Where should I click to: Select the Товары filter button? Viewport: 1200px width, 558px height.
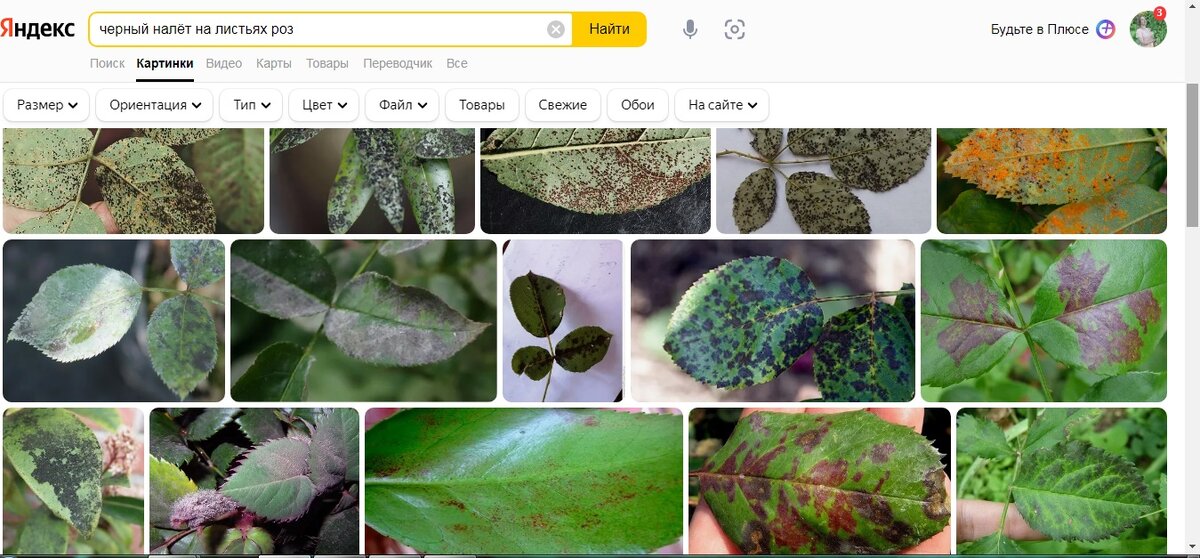[x=482, y=105]
